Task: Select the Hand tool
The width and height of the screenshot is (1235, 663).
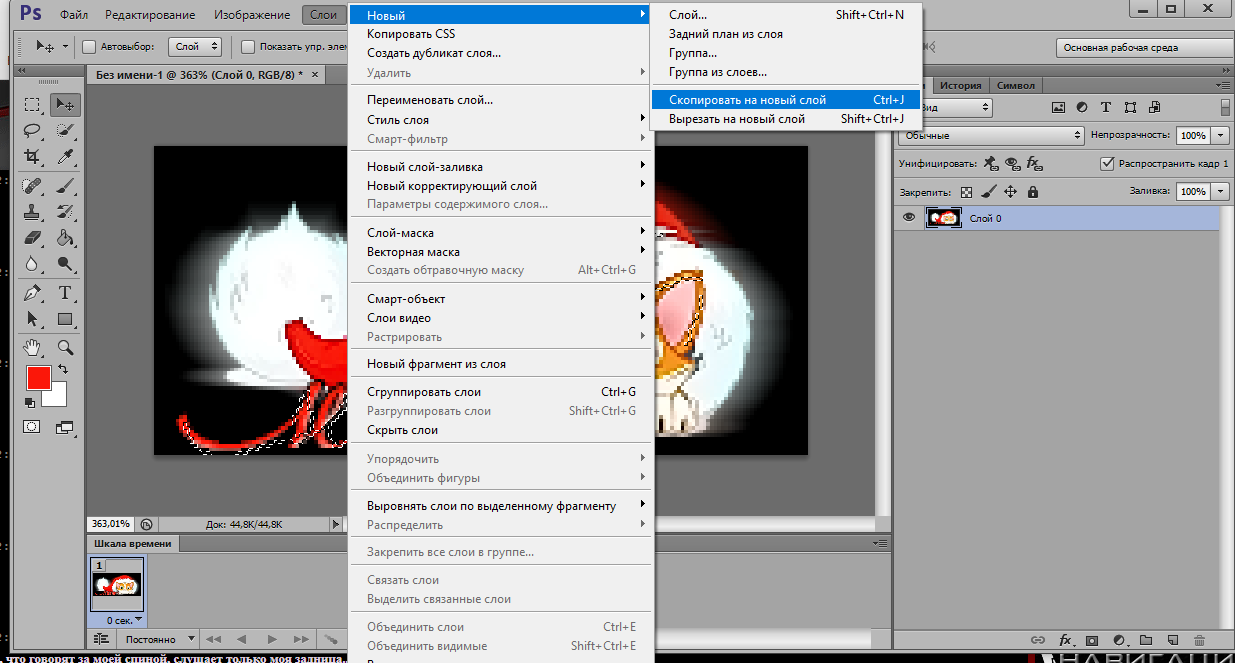Action: [33, 348]
